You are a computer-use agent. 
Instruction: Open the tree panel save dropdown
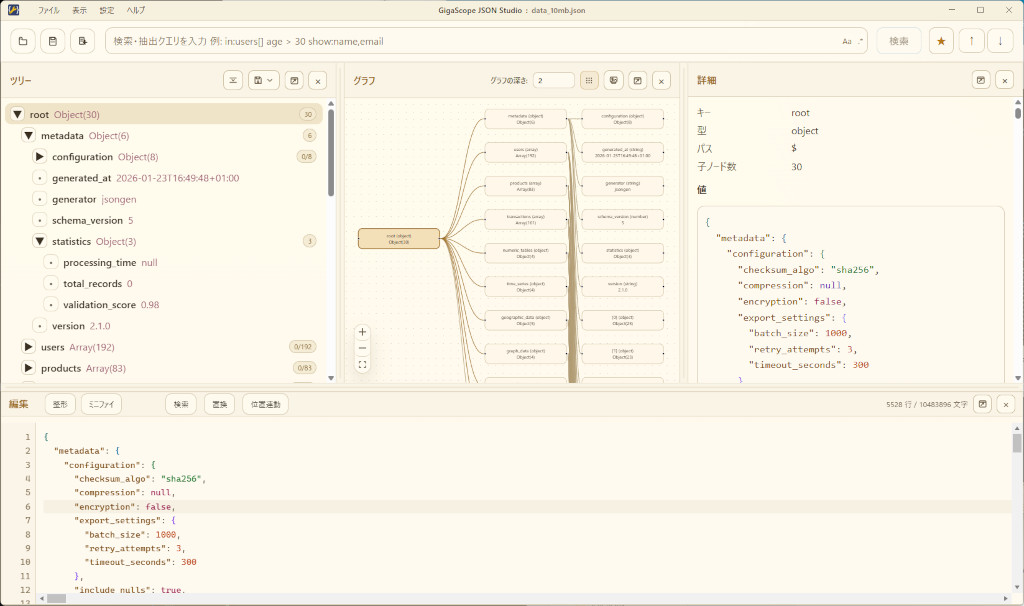264,80
